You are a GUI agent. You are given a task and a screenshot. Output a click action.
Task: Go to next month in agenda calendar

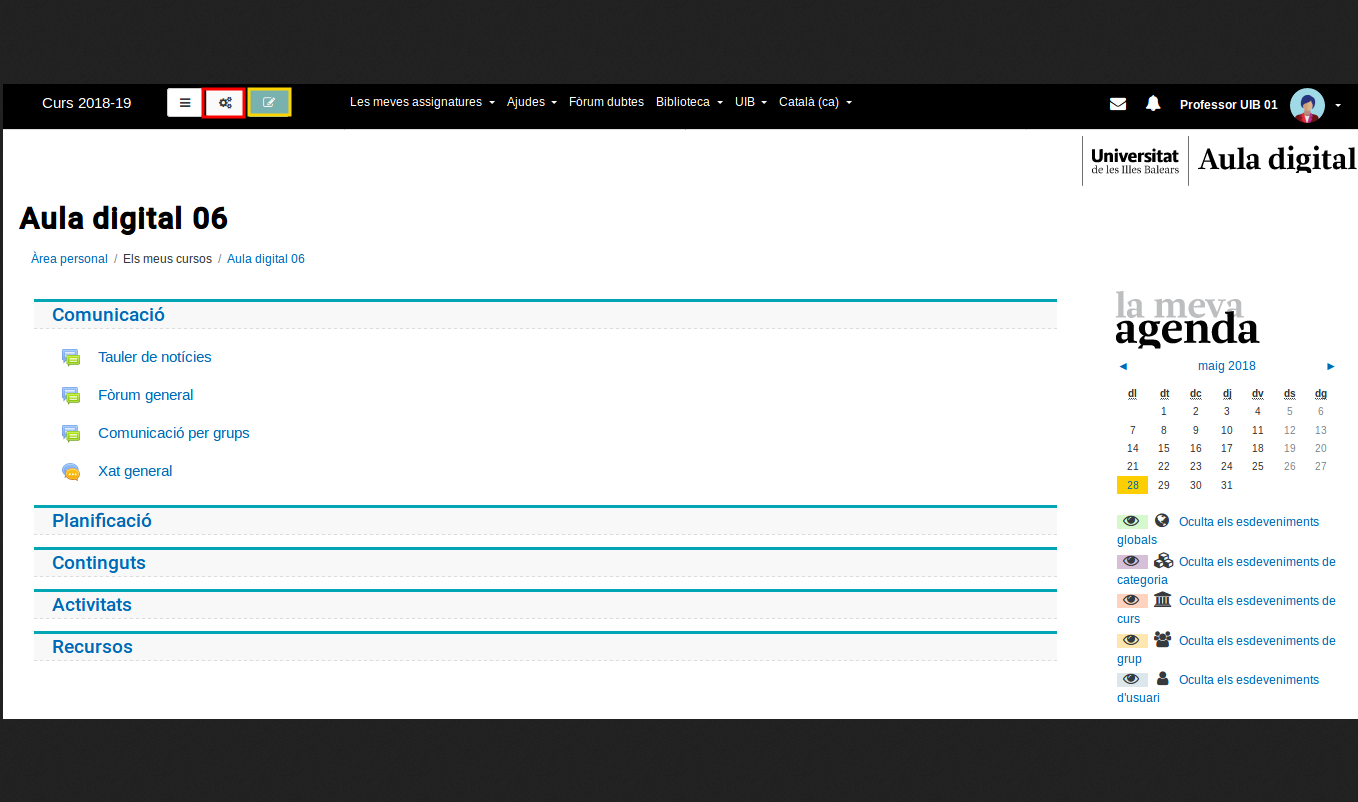coord(1330,366)
